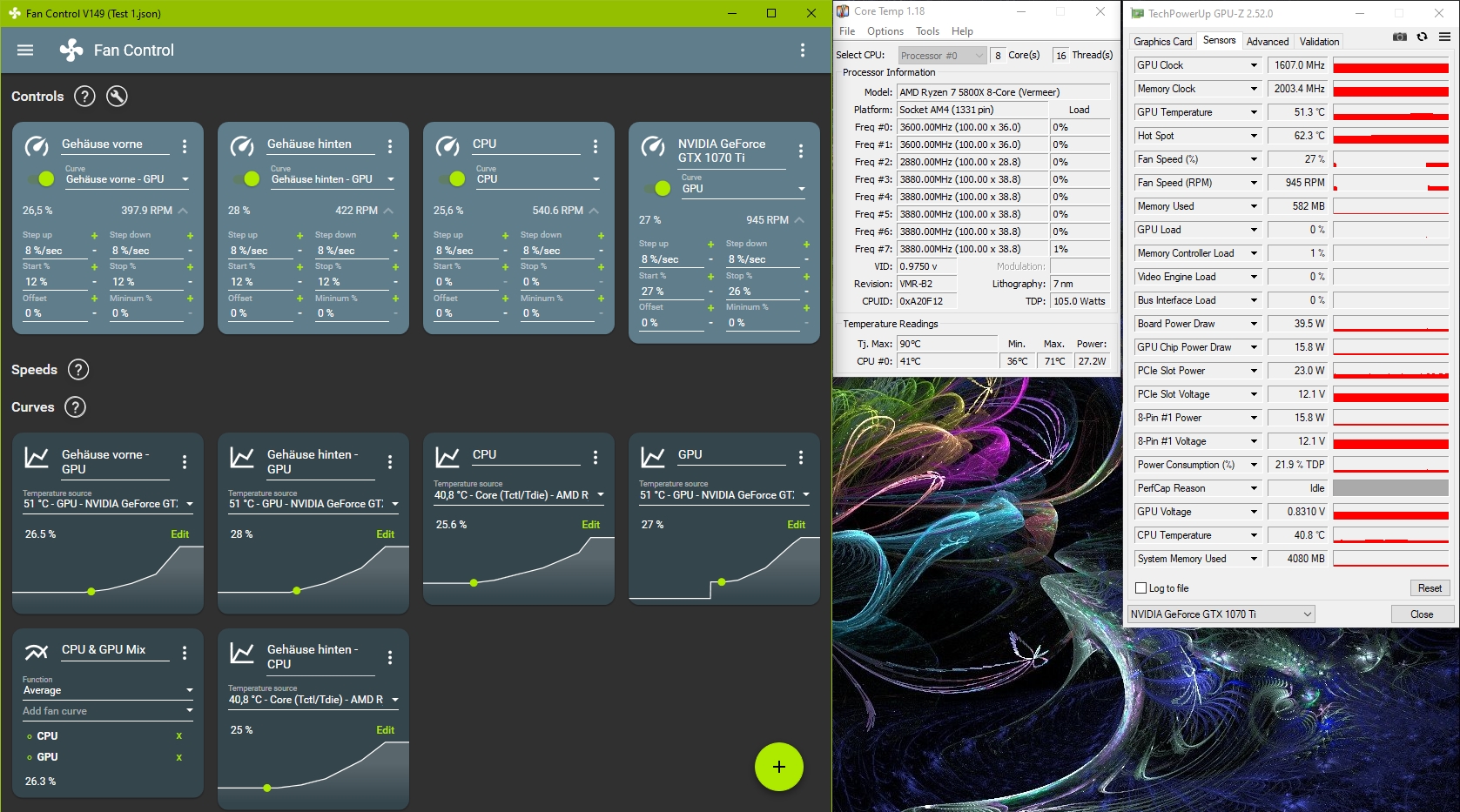
Task: Open the Curve dropdown on the CPU control card
Action: coord(538,179)
